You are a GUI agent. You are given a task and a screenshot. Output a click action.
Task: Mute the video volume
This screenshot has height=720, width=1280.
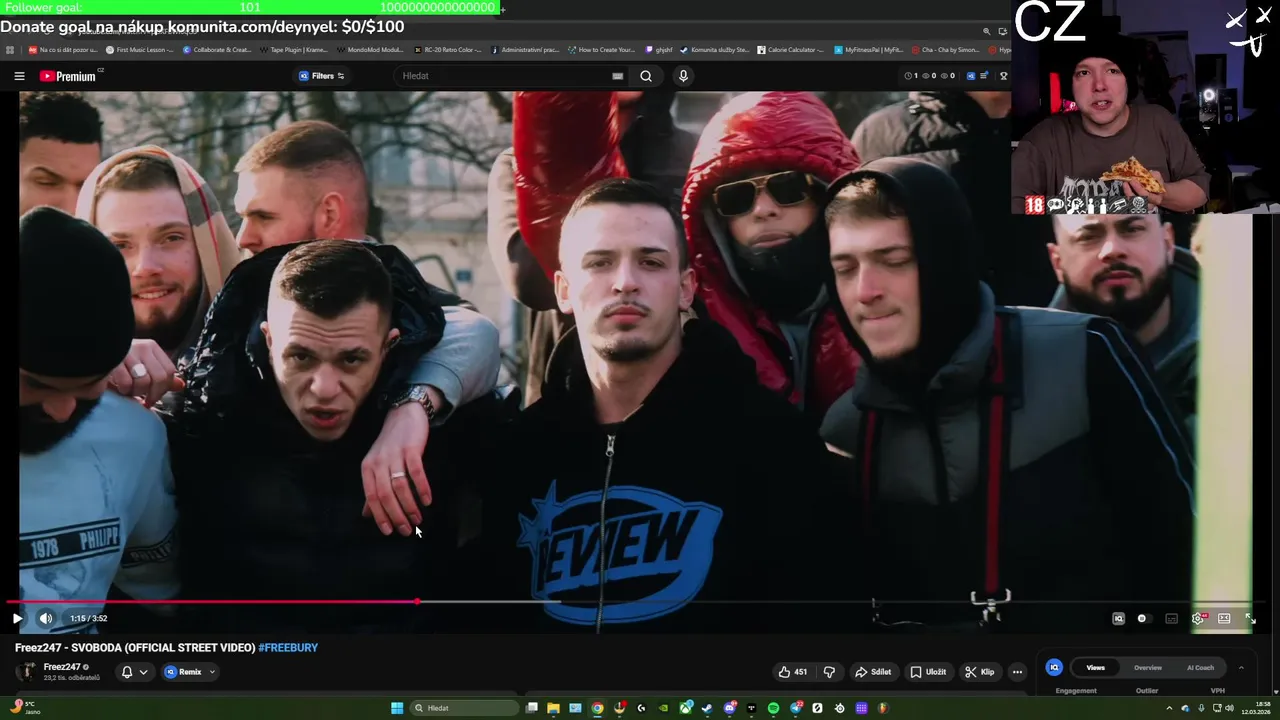(46, 618)
